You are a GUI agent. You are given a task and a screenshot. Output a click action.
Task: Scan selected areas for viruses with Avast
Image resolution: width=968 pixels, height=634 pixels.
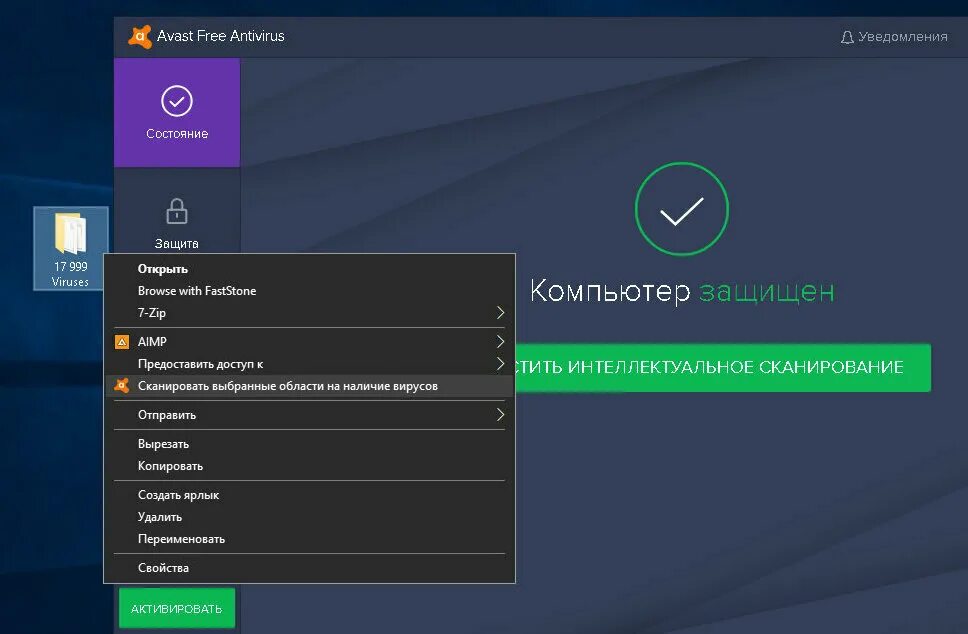pyautogui.click(x=309, y=386)
